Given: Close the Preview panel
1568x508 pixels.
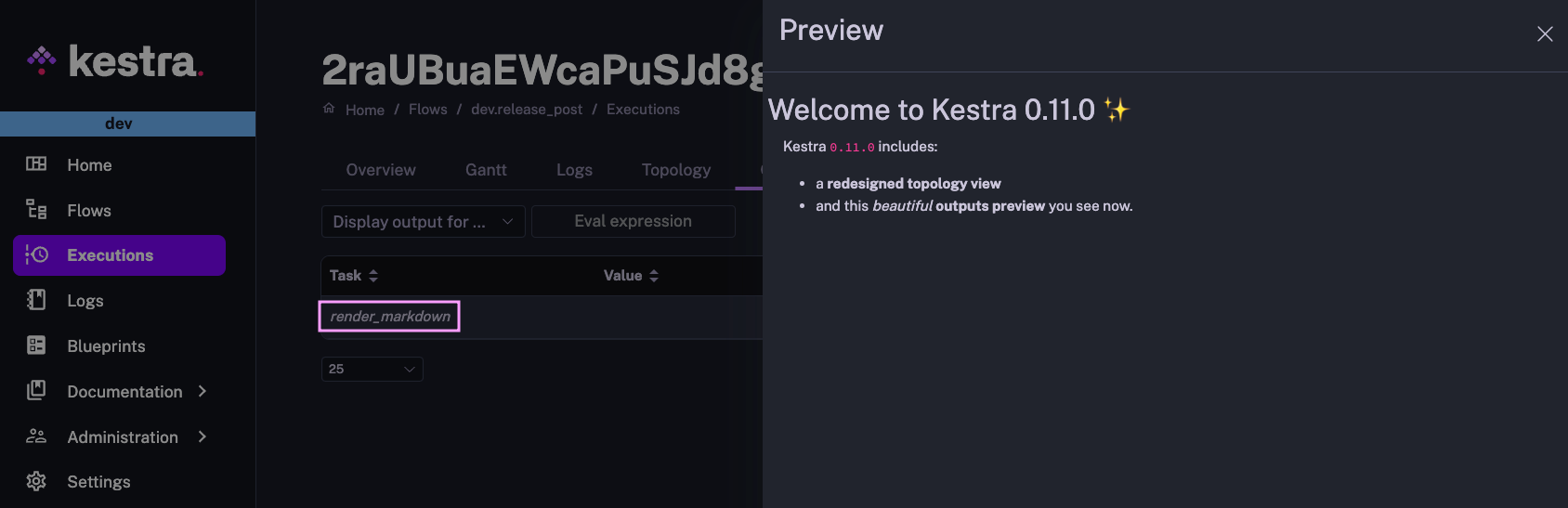Looking at the screenshot, I should coord(1544,34).
